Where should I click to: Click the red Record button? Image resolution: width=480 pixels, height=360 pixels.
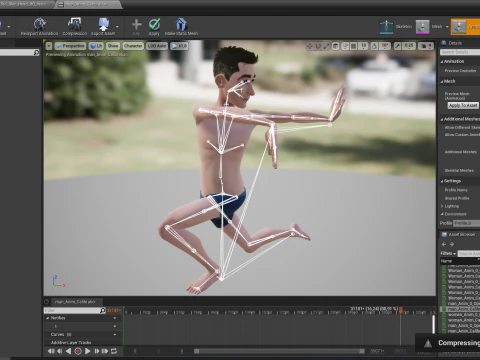tap(78, 351)
